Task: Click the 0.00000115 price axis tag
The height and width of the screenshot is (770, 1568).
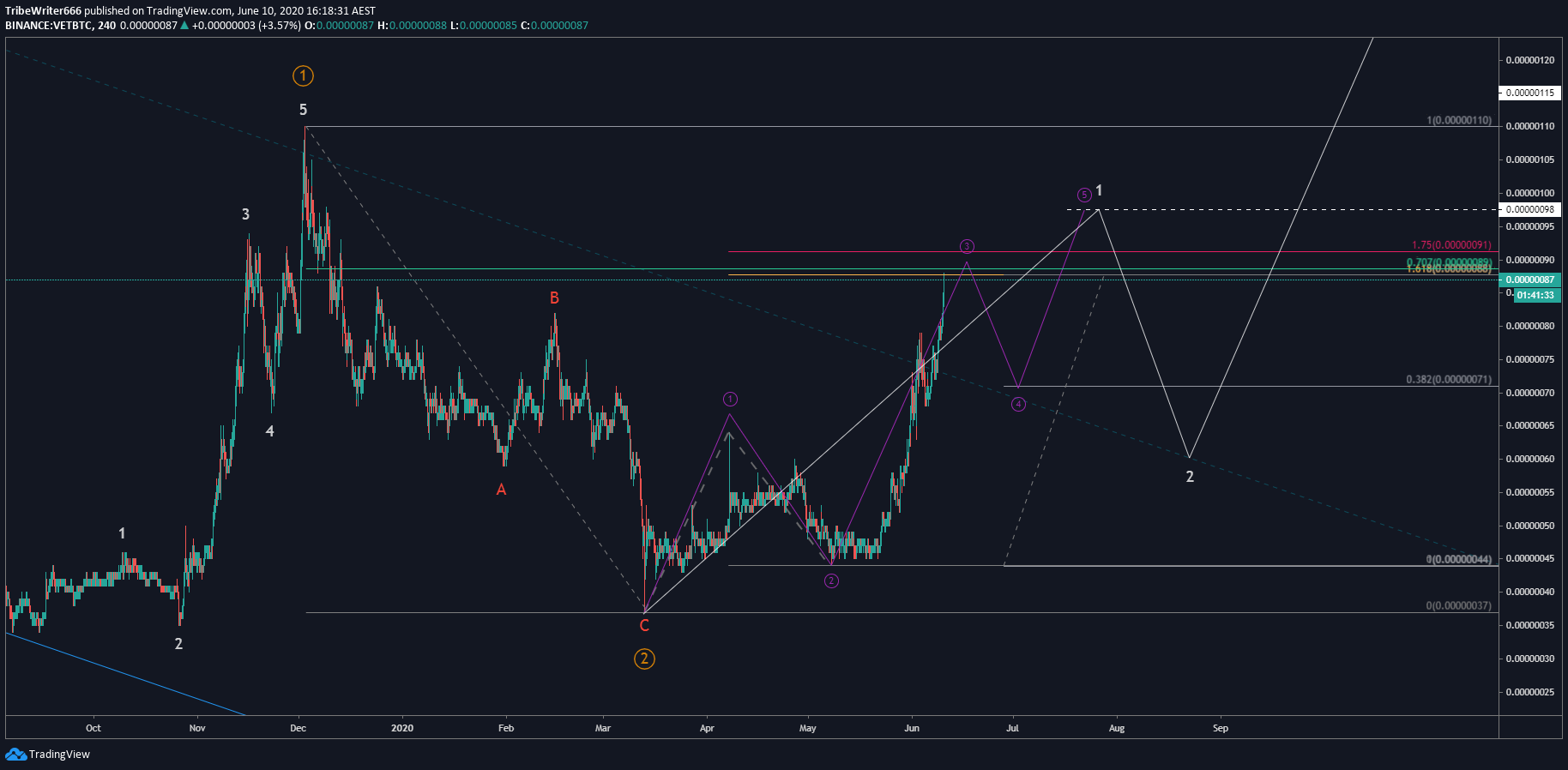Action: point(1530,93)
